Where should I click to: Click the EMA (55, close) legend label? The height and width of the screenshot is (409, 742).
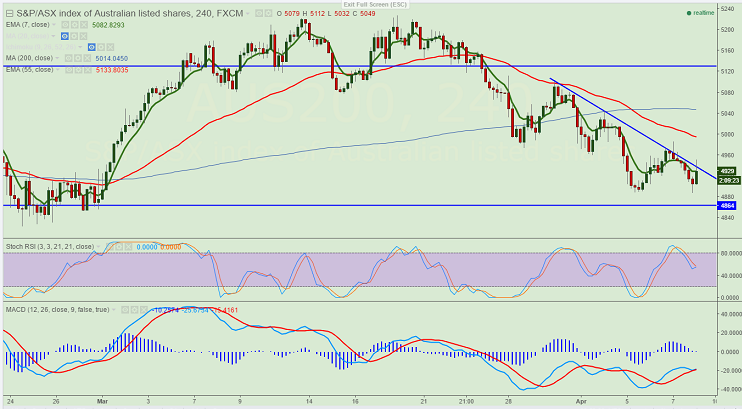pyautogui.click(x=29, y=70)
